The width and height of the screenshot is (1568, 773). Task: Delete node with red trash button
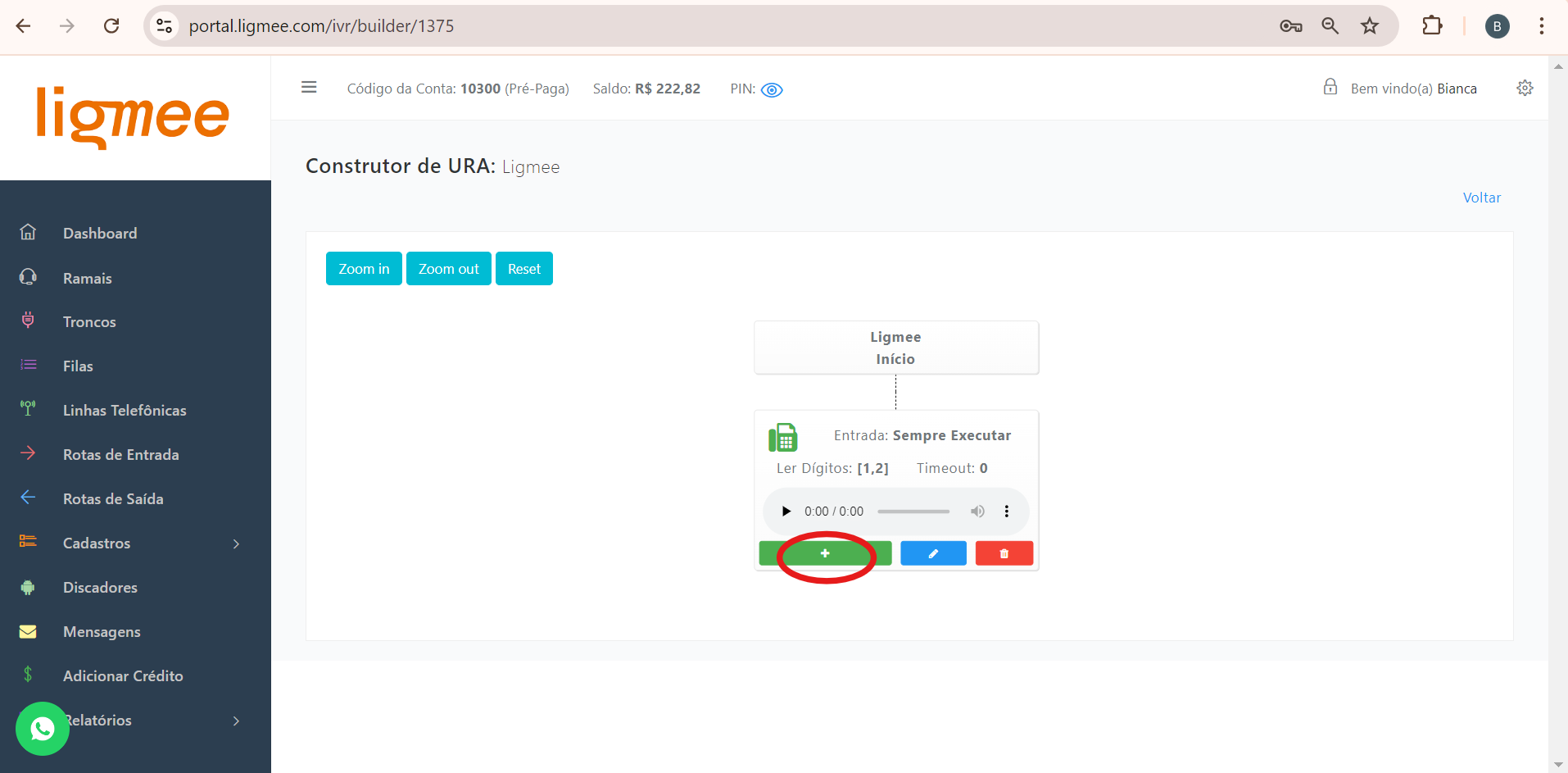click(1004, 553)
